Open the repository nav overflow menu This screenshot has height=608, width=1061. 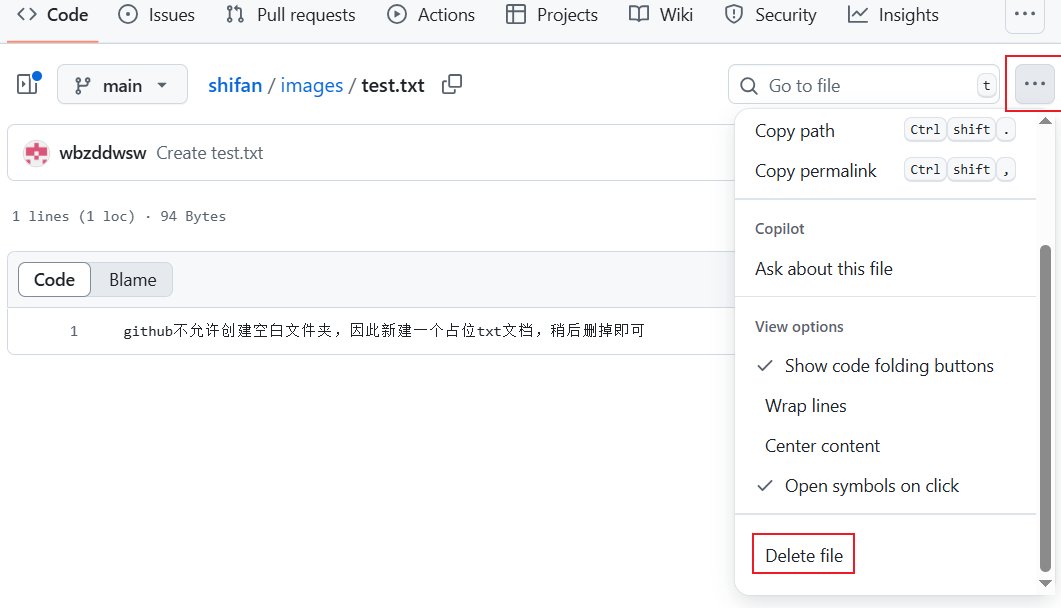click(x=1024, y=14)
